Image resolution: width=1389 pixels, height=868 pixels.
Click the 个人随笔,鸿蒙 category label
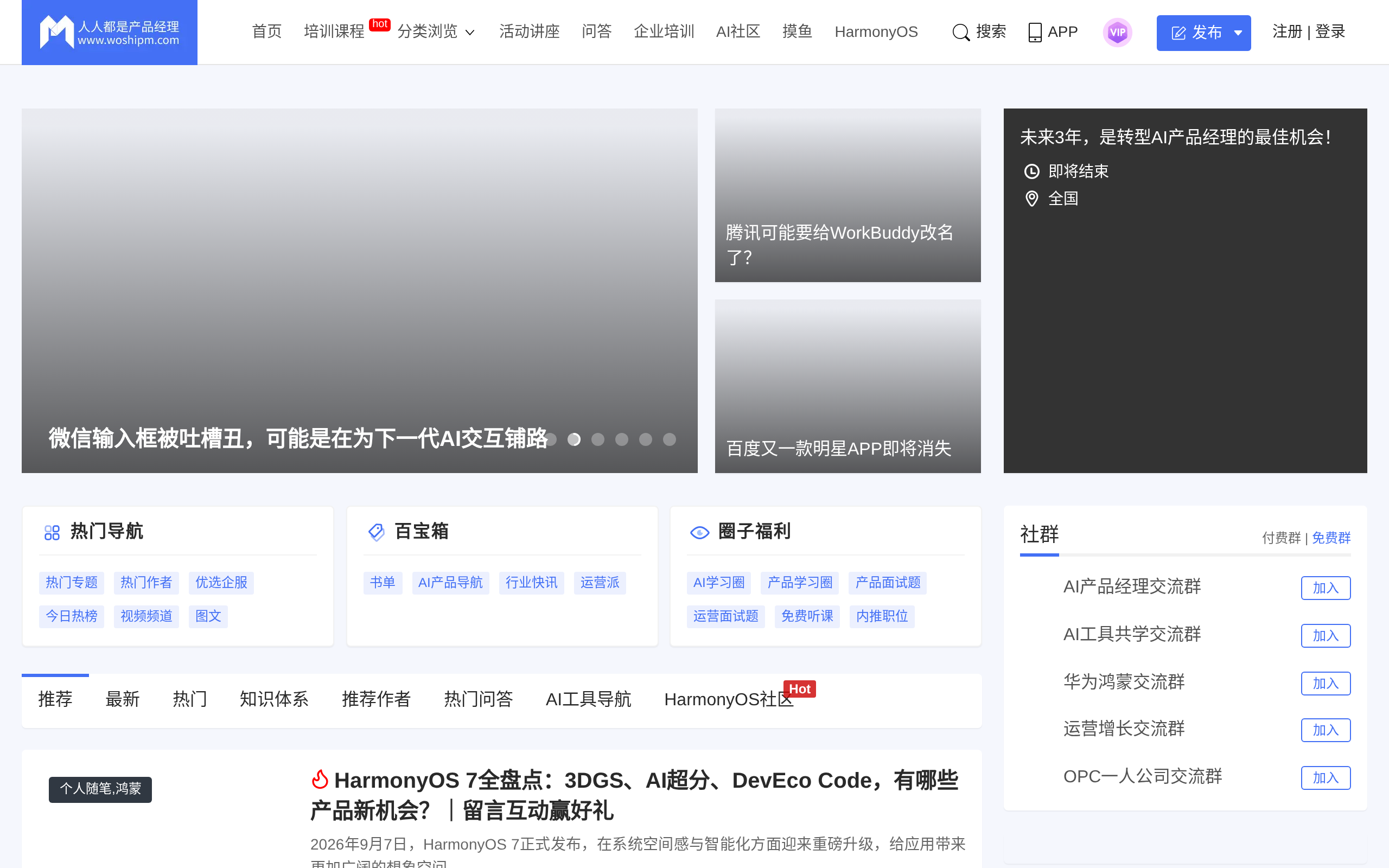(100, 789)
